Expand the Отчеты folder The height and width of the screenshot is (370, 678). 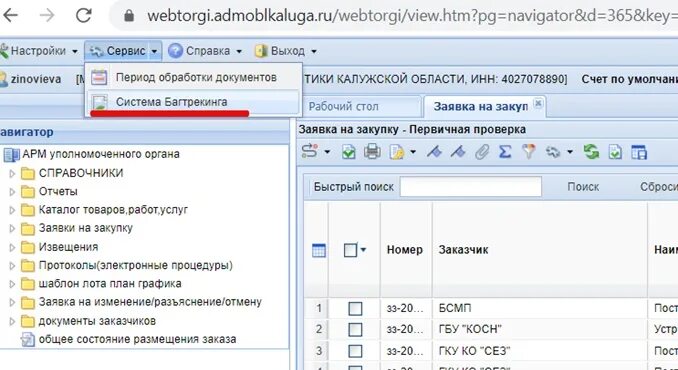12,192
